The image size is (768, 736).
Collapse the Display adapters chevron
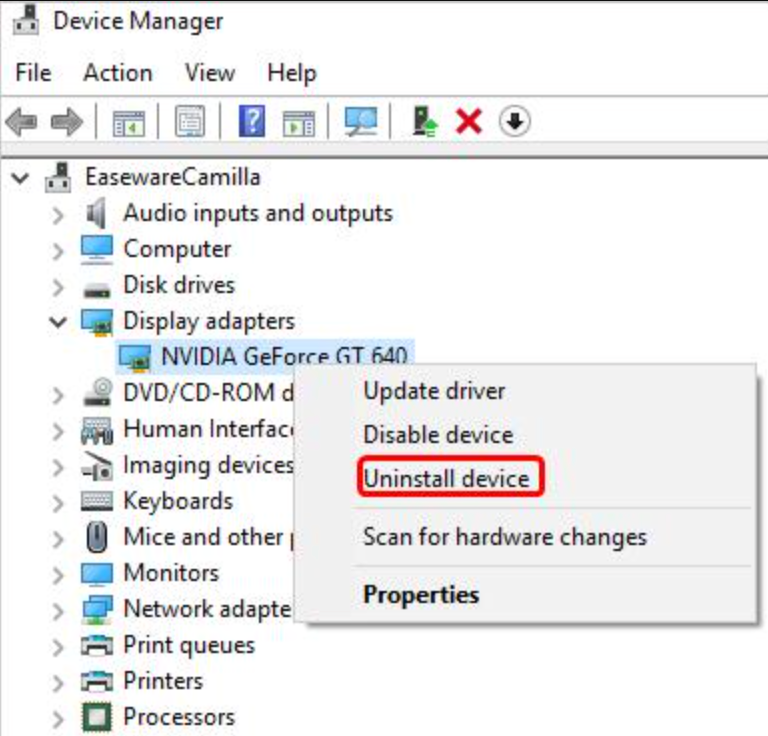(58, 322)
